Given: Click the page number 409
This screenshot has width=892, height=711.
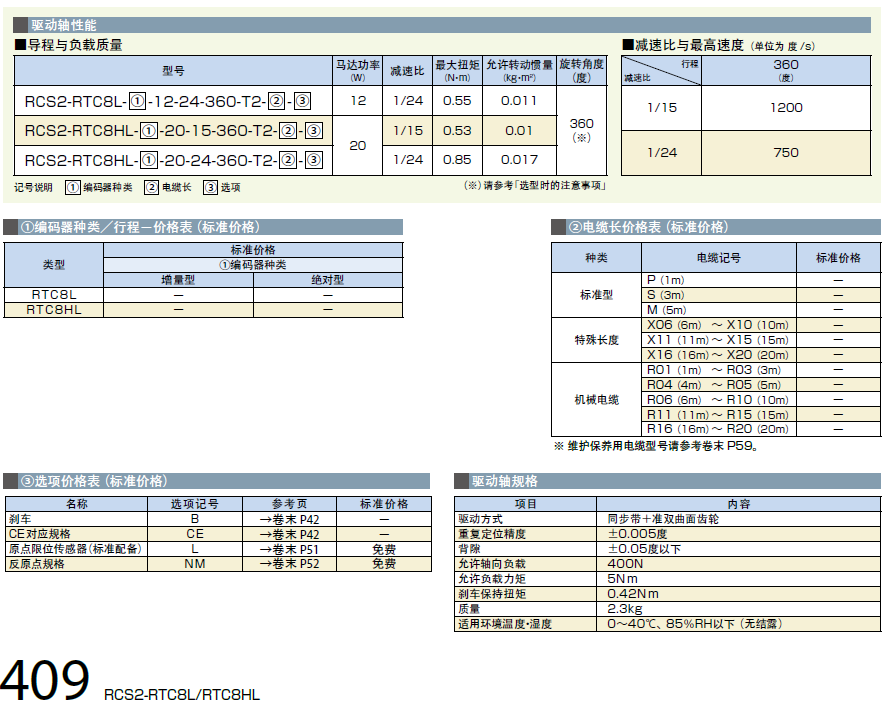Looking at the screenshot, I should 46,682.
